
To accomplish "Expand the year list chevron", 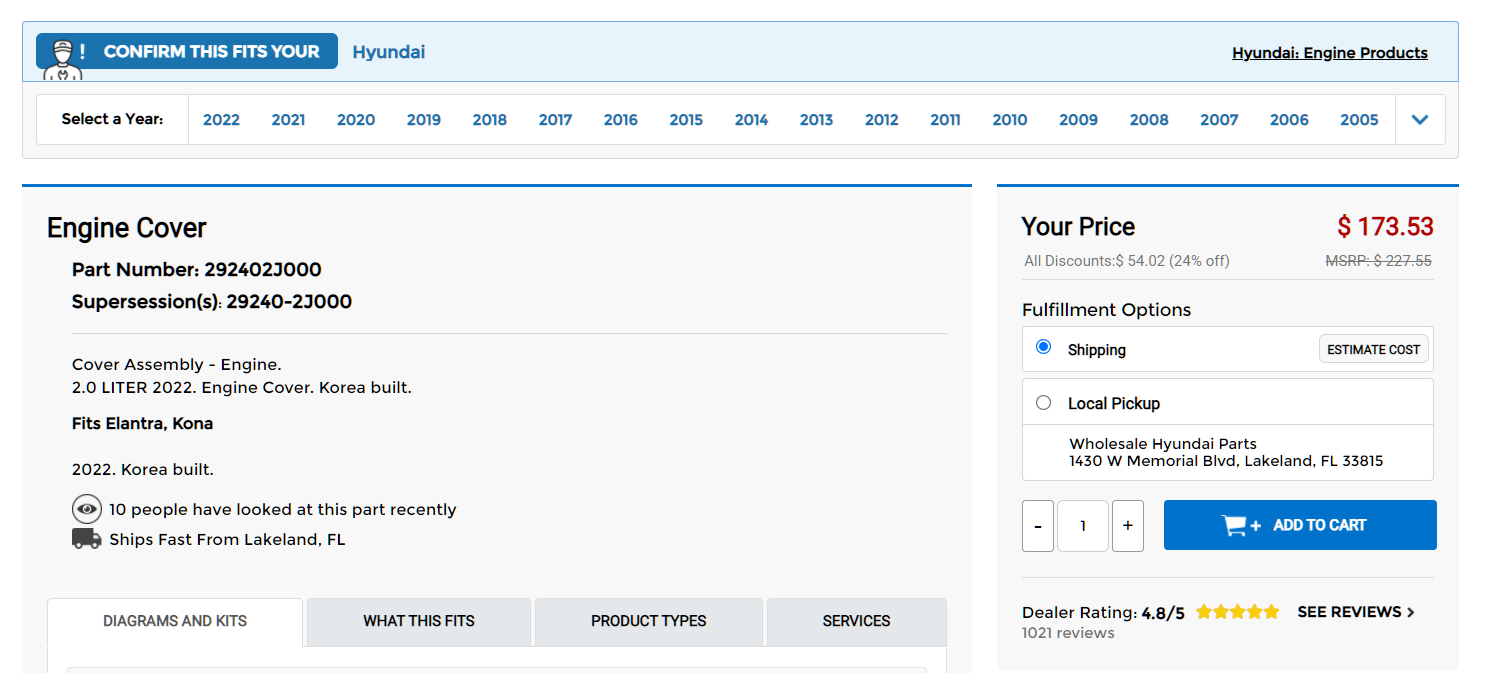I will point(1420,120).
